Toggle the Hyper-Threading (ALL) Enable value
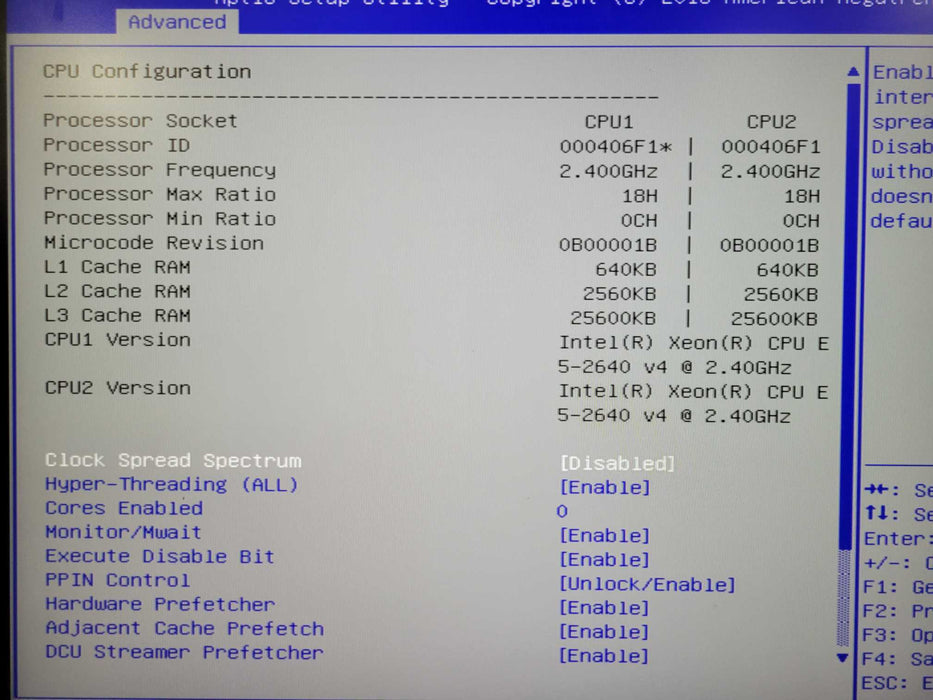Image resolution: width=933 pixels, height=700 pixels. 604,488
